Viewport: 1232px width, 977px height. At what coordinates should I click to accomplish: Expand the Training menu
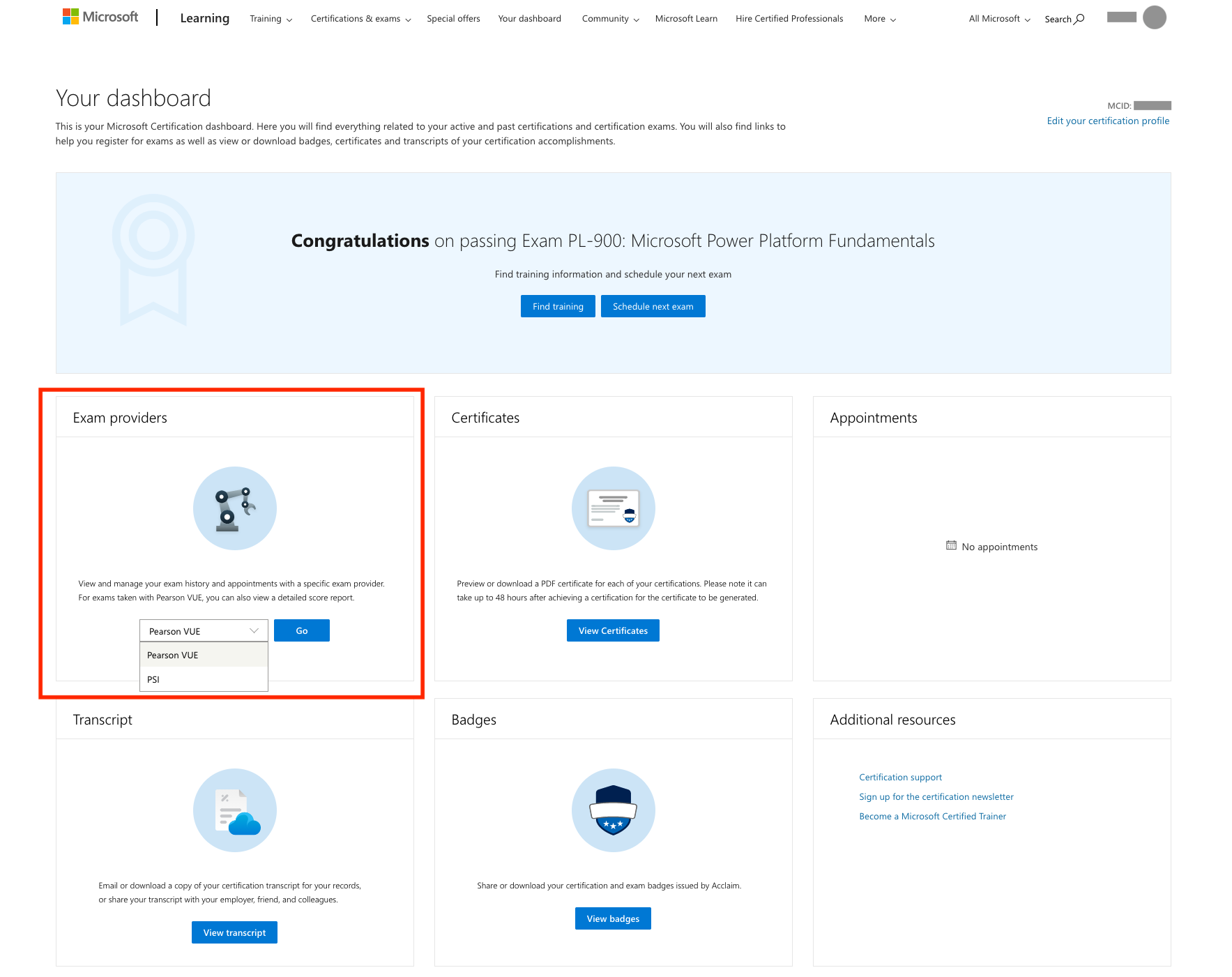pos(271,19)
